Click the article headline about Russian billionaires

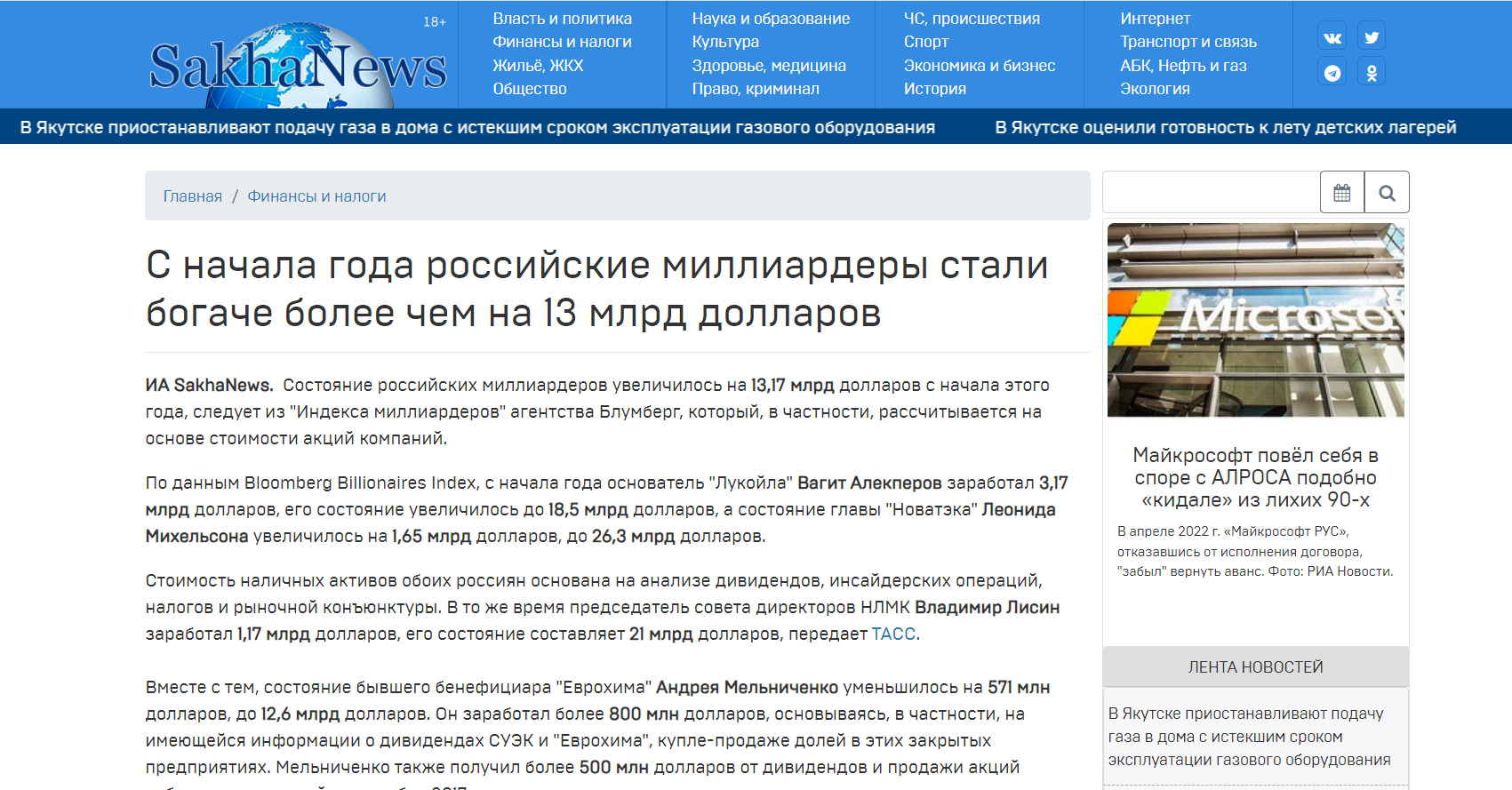[x=597, y=289]
